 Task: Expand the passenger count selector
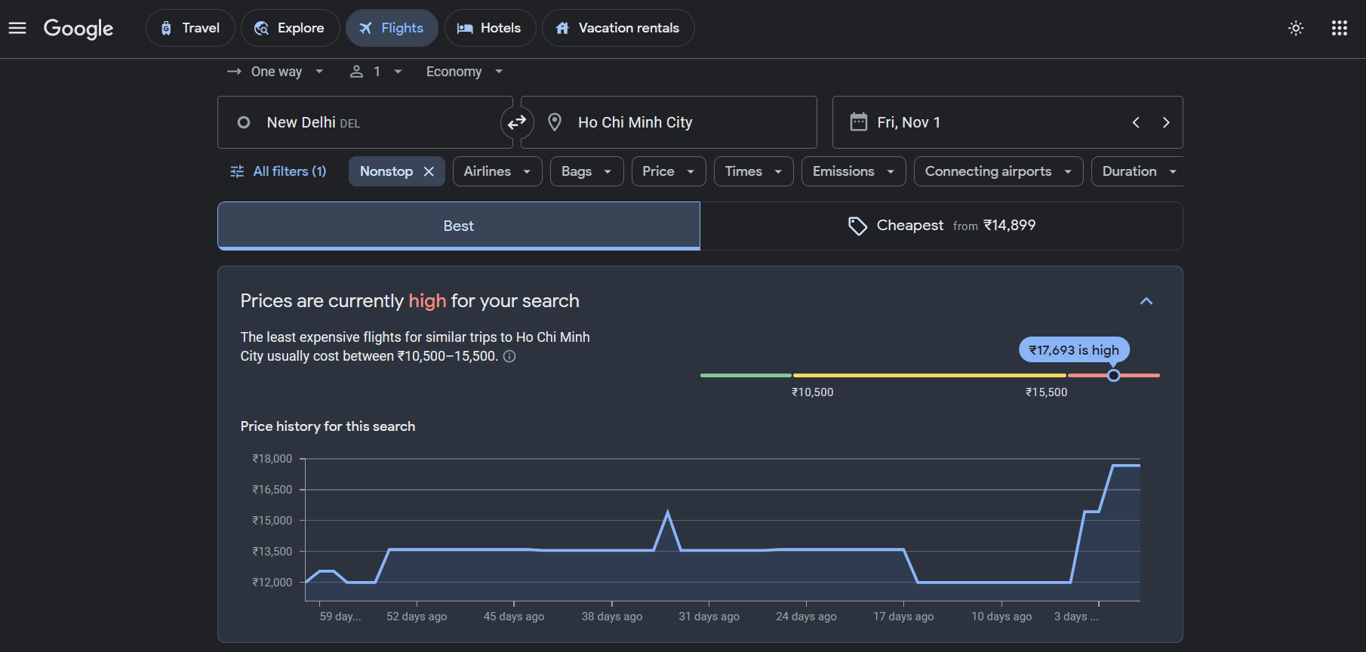376,72
